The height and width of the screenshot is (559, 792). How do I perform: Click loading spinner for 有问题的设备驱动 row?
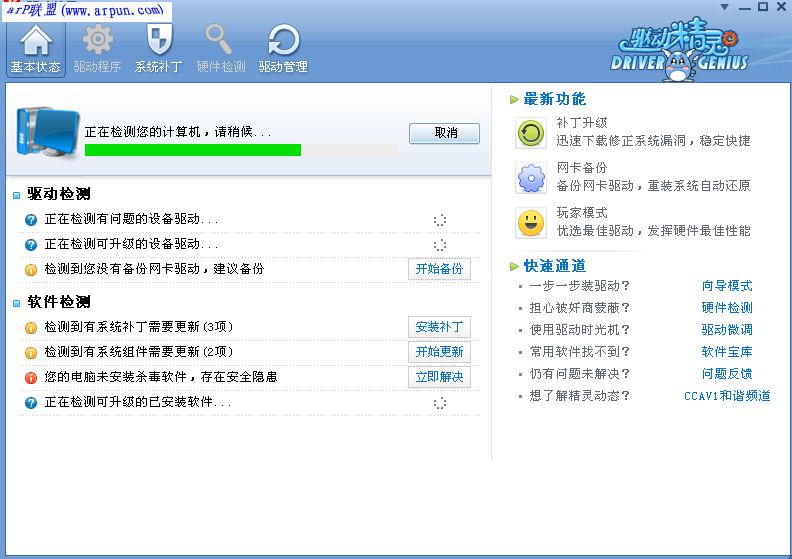click(x=440, y=220)
